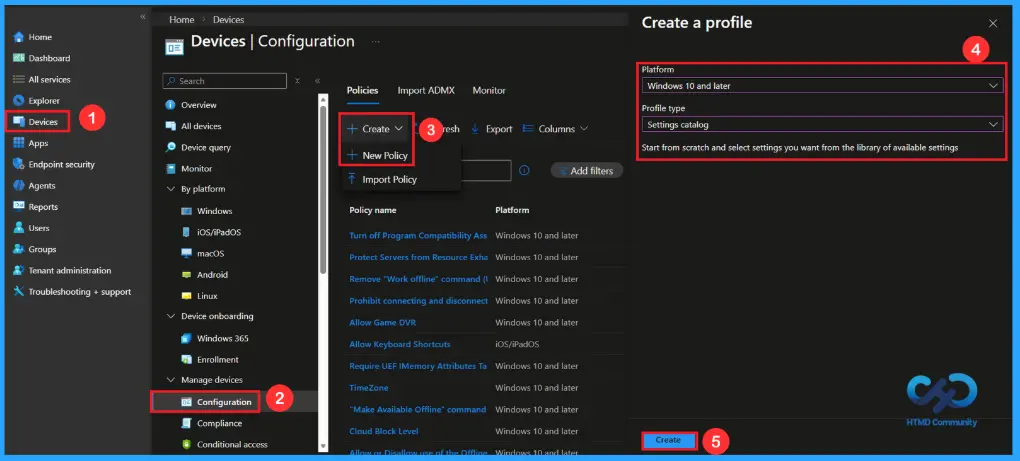Open the ellipsis menu beside Configuration title
Viewport: 1020px width, 461px height.
pos(375,42)
